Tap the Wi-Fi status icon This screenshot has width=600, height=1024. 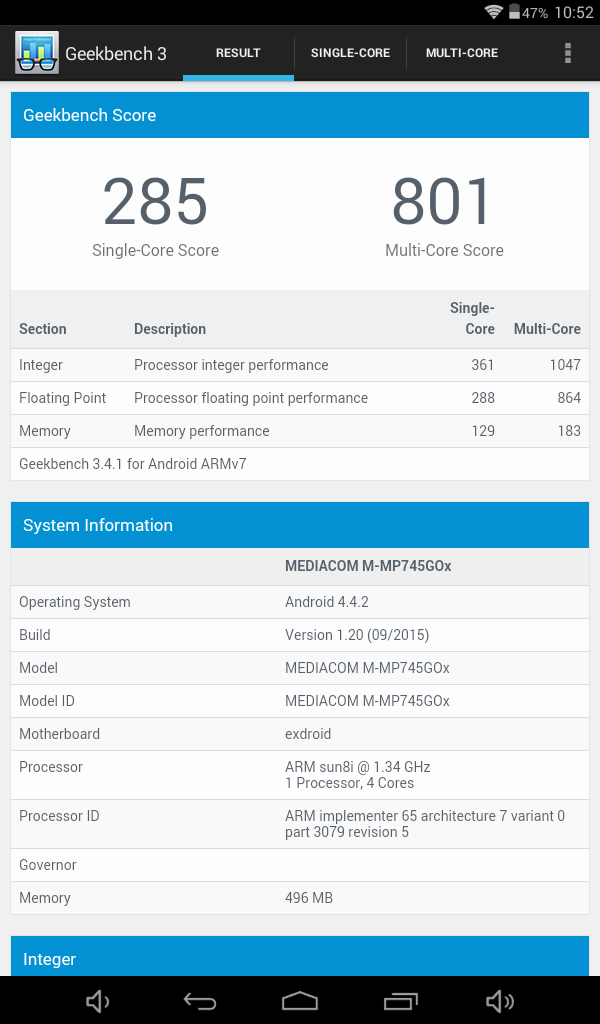pyautogui.click(x=494, y=12)
